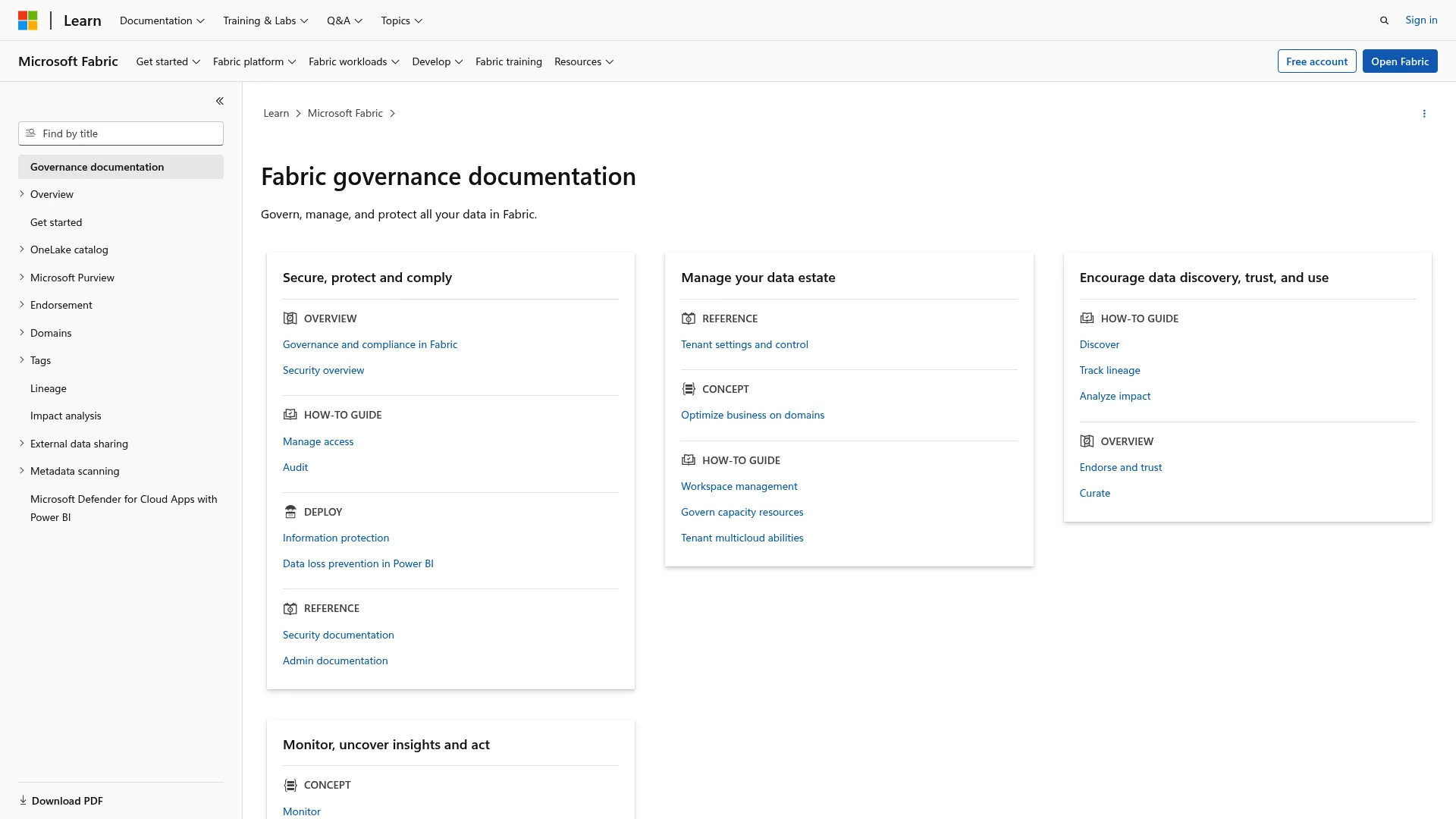Open Optimize business on domains link

click(x=752, y=415)
